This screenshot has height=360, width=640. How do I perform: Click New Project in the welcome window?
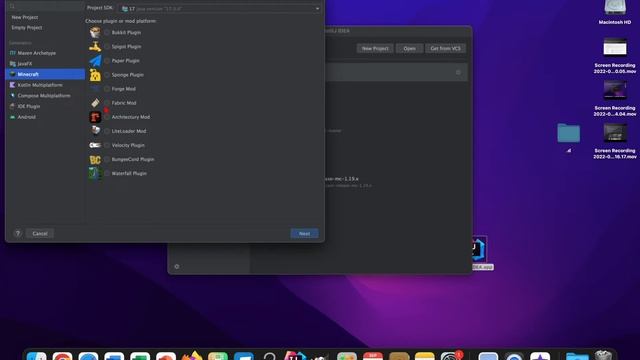pos(375,49)
